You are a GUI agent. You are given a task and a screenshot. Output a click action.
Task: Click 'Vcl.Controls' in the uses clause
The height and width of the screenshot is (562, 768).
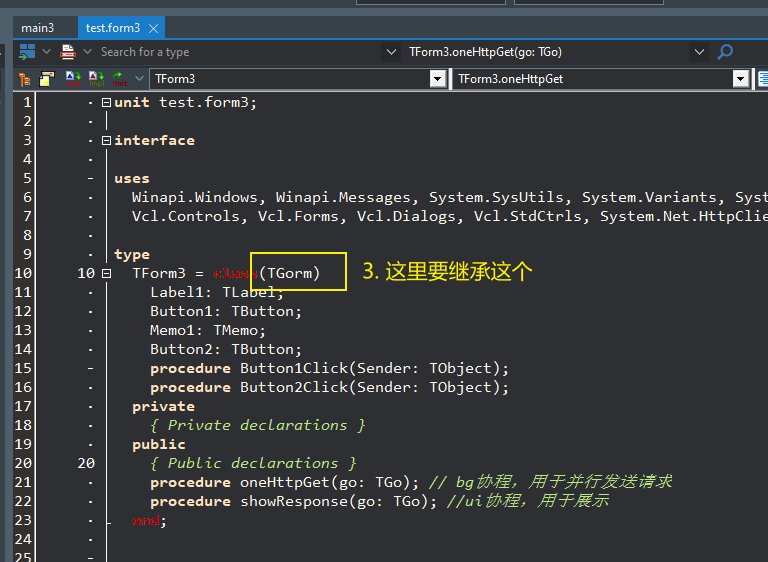click(186, 217)
